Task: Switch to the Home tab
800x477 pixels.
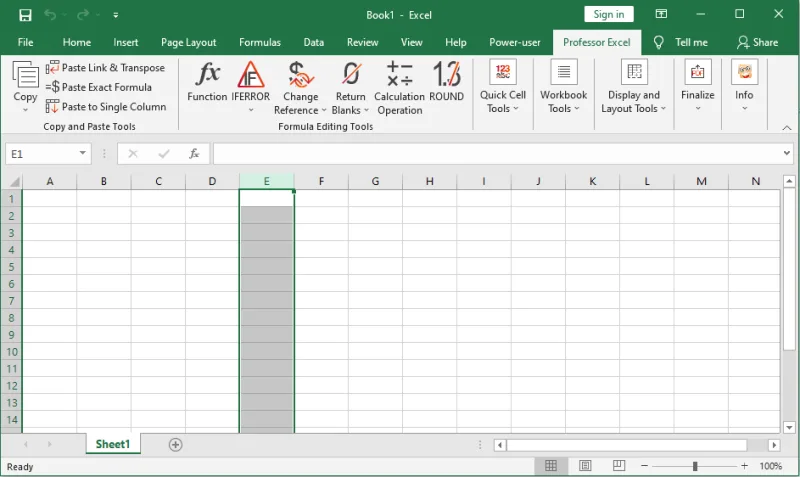Action: coord(77,42)
